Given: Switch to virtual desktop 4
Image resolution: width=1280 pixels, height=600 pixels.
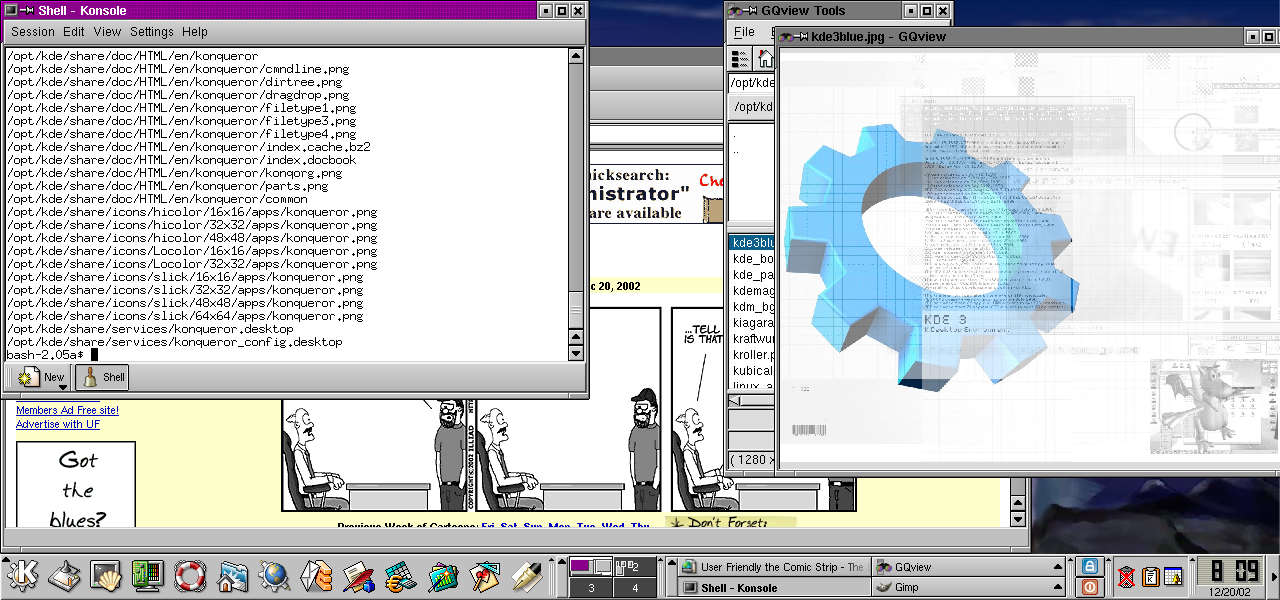Looking at the screenshot, I should pos(635,588).
